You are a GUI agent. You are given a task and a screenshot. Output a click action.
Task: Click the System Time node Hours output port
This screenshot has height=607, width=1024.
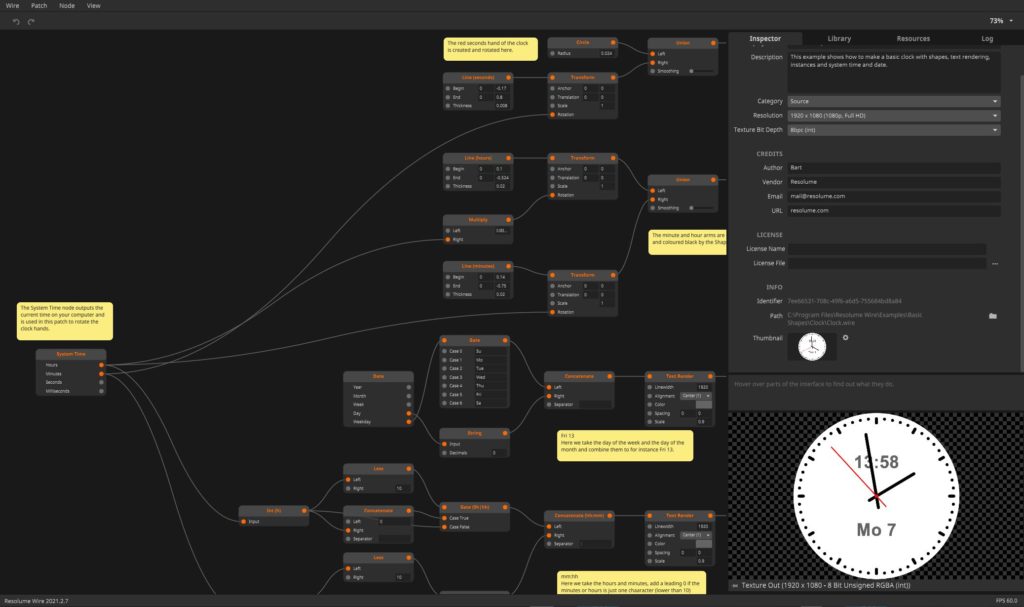click(101, 365)
